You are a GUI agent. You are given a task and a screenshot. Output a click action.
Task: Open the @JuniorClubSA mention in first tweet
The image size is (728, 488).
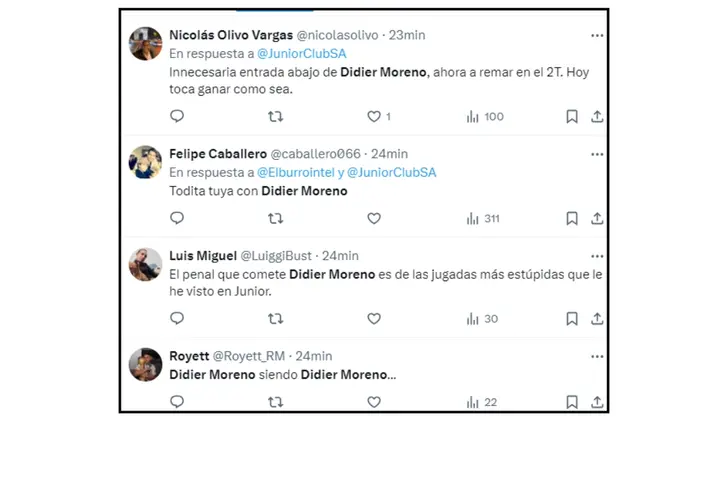[x=302, y=54]
